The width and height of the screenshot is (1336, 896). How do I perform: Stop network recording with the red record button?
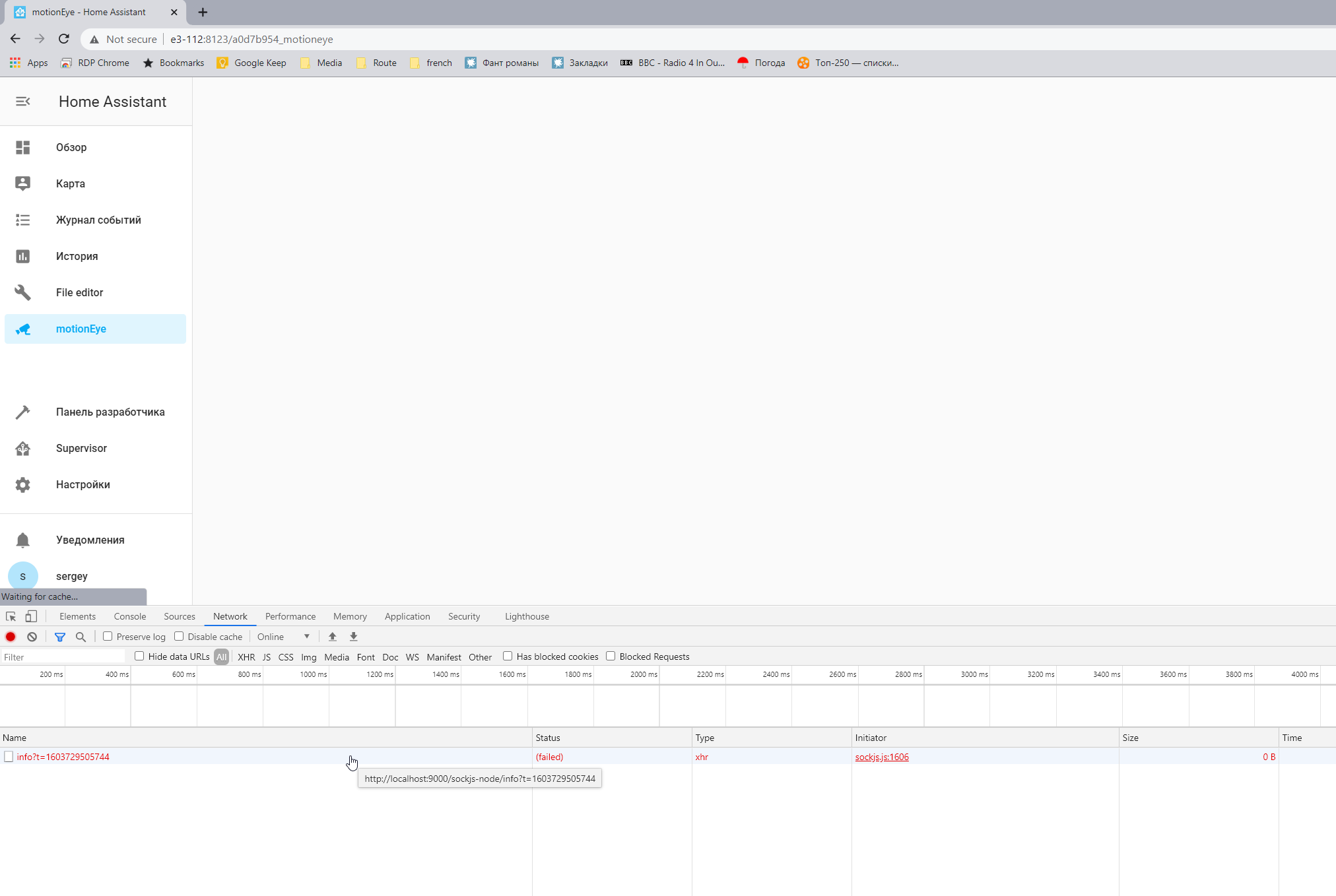11,637
